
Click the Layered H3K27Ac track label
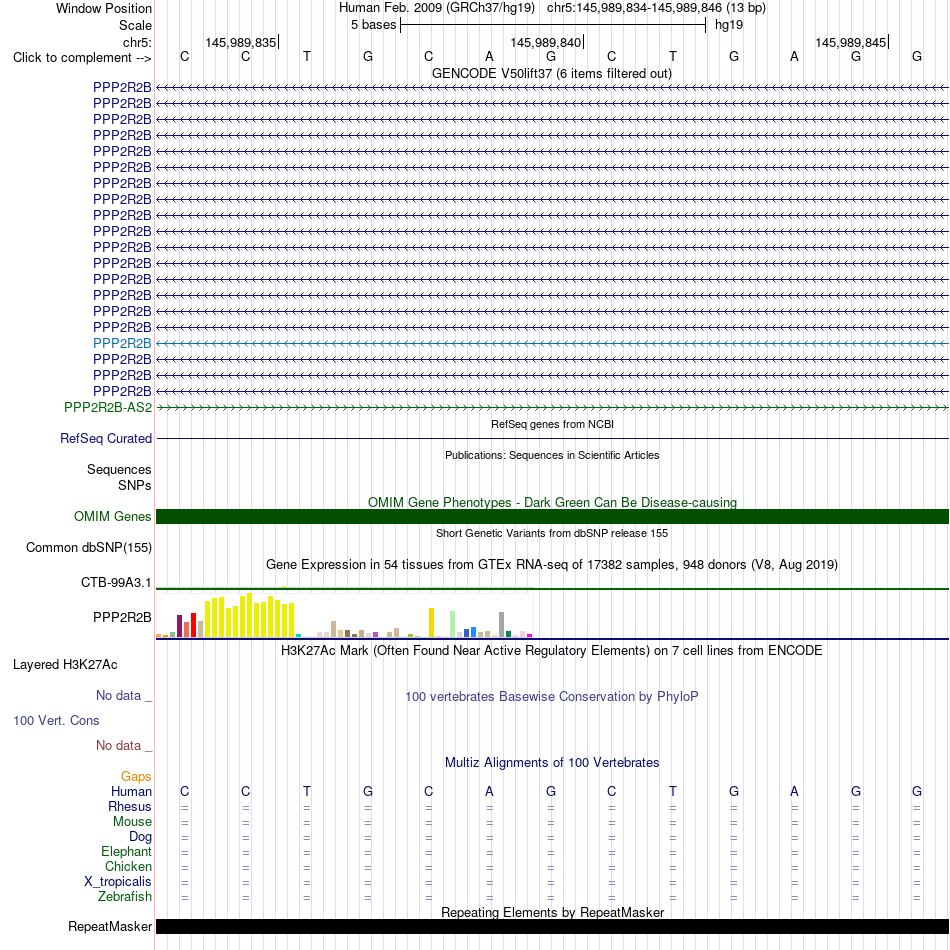pos(65,665)
